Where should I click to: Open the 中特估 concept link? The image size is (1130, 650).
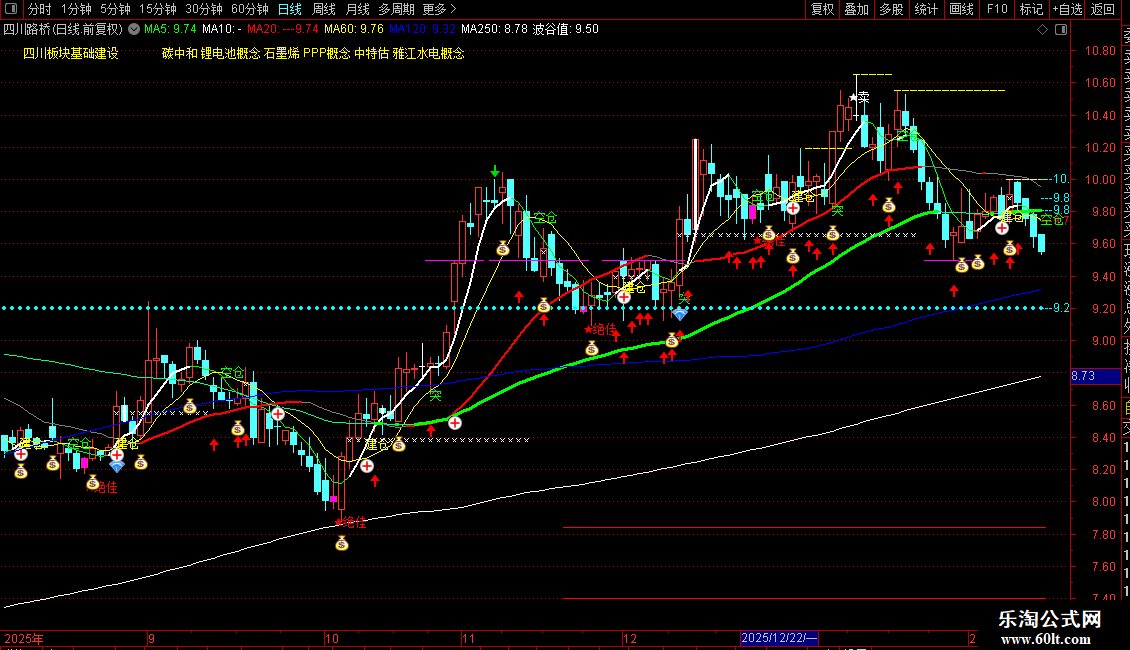click(x=371, y=53)
